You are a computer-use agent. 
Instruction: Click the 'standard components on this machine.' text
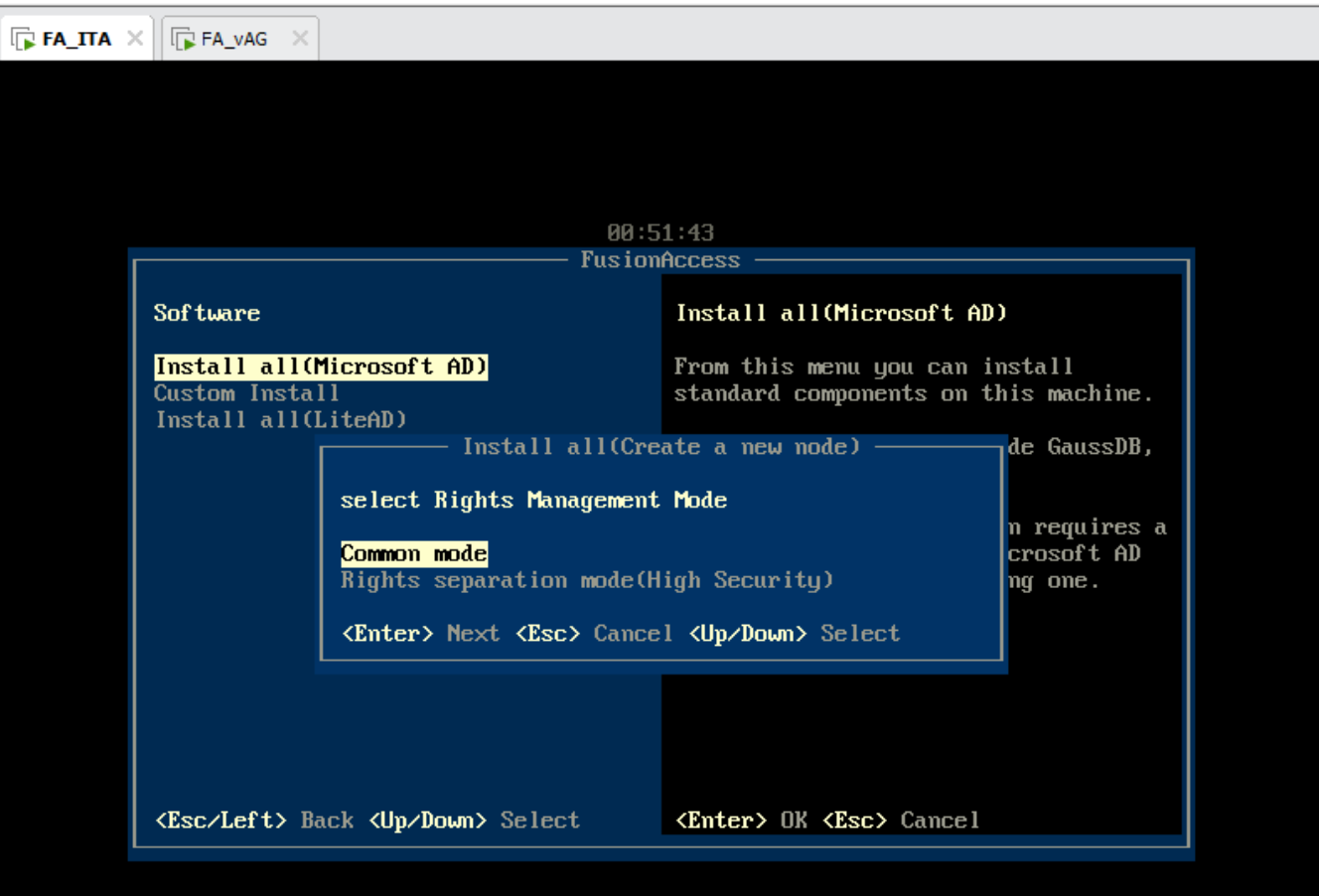(x=913, y=393)
